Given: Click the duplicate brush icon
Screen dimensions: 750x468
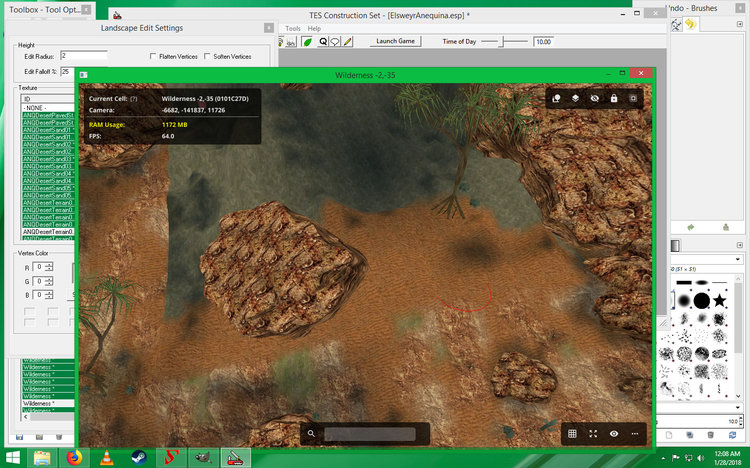Looking at the screenshot, I should 690,435.
